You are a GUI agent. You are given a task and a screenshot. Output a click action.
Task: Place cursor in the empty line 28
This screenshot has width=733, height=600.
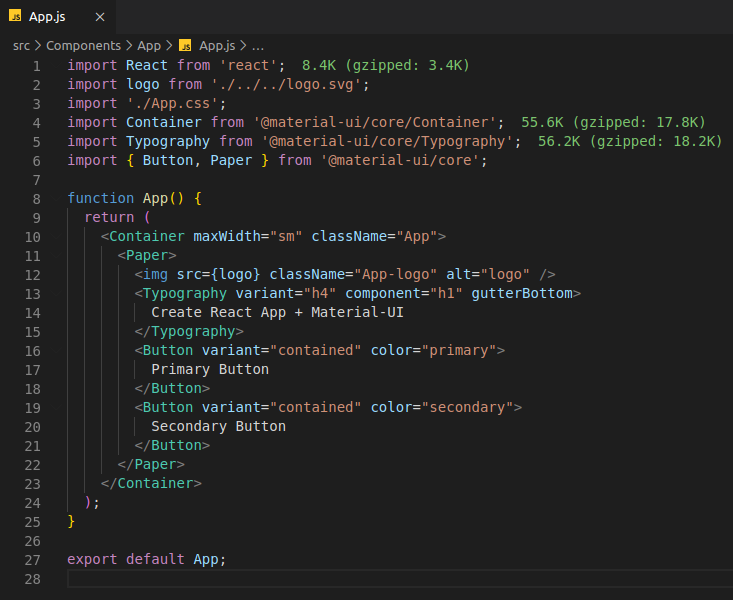(400, 578)
